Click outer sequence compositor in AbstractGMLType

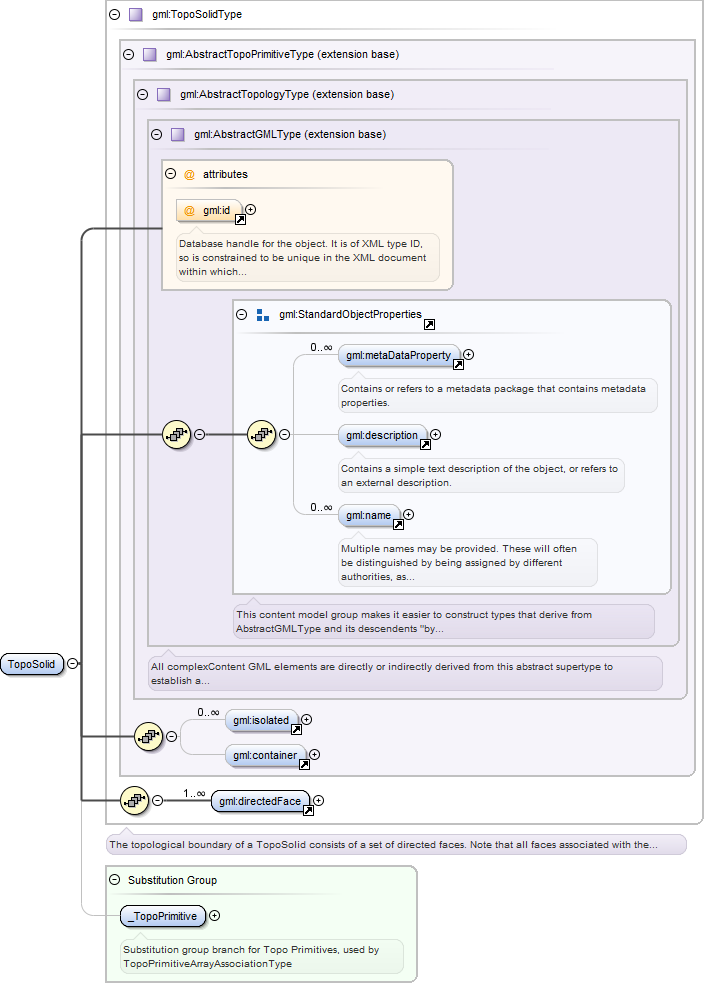[176, 434]
